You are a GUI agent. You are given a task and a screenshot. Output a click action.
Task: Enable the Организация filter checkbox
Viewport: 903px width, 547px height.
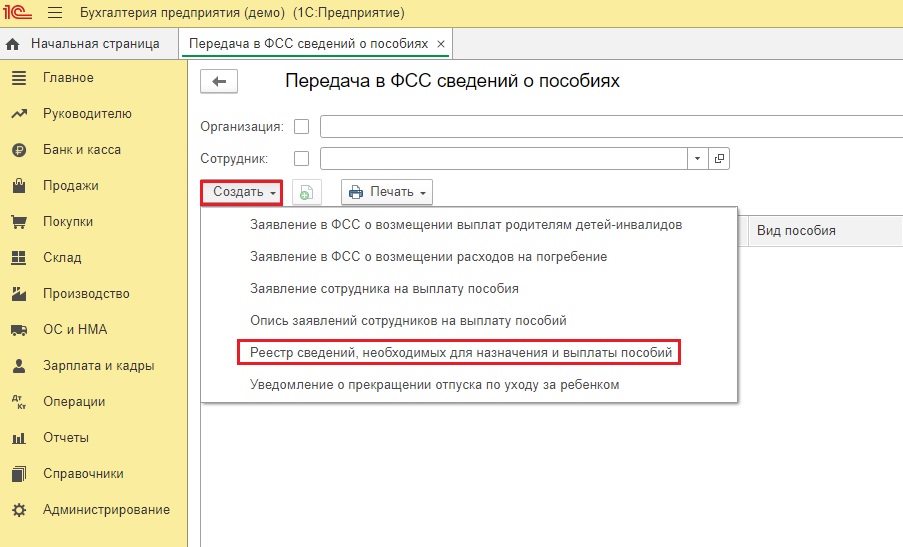(x=301, y=126)
